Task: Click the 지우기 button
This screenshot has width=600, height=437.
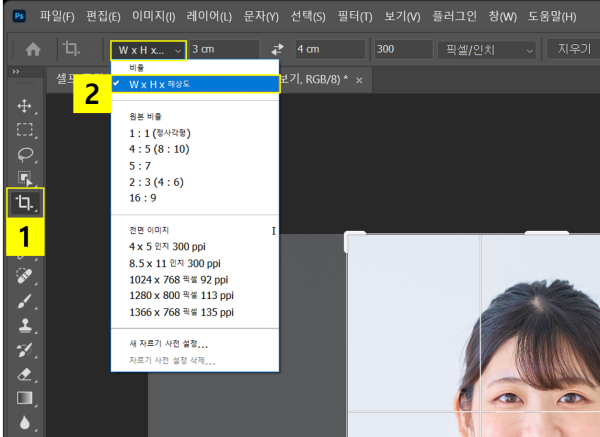Action: tap(574, 49)
